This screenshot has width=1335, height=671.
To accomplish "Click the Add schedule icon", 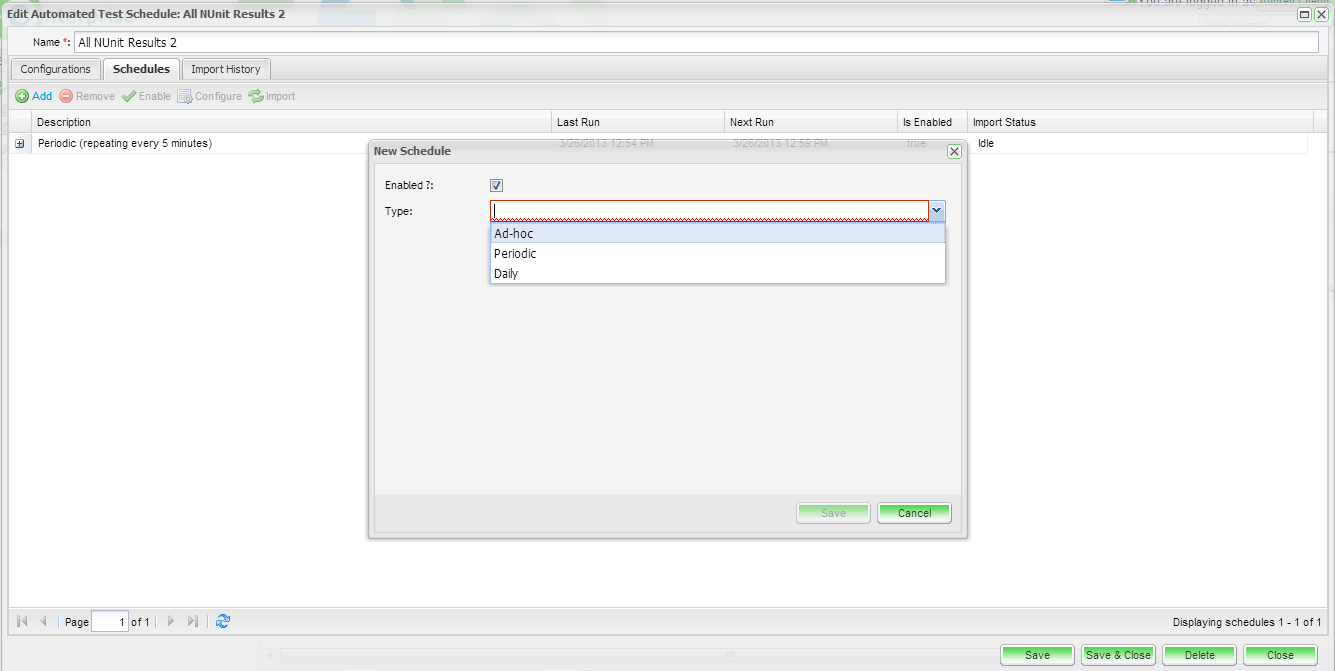I will 22,96.
